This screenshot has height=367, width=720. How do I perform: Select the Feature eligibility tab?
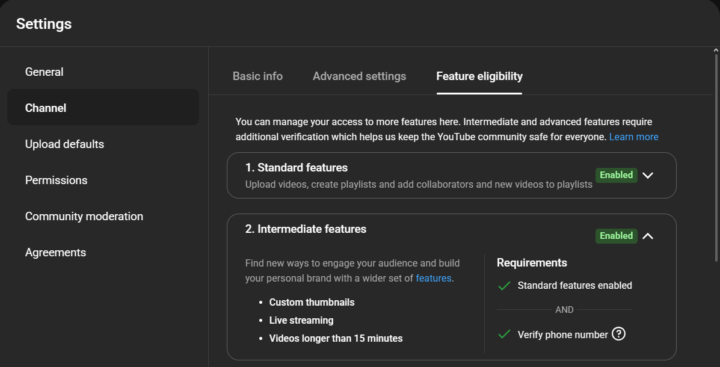pyautogui.click(x=479, y=76)
